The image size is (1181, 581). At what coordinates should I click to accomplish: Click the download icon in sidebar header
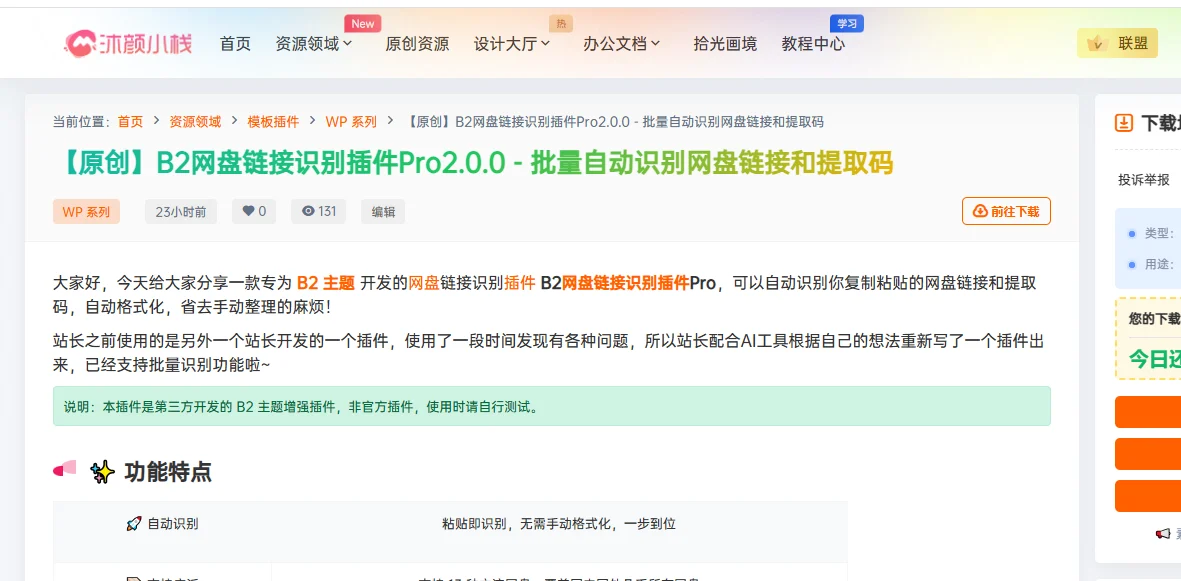[1124, 123]
